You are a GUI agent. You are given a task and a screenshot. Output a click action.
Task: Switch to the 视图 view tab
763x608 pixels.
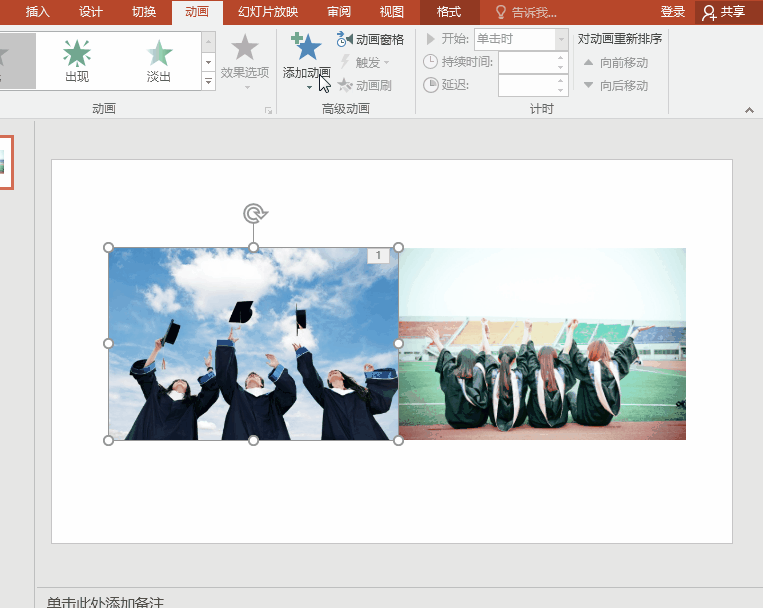coord(392,12)
